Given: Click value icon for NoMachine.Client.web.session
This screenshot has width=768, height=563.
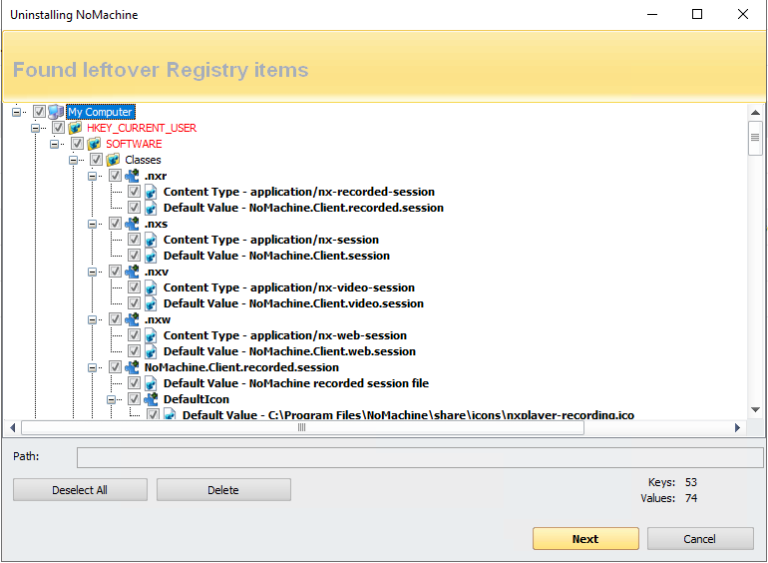Looking at the screenshot, I should (x=151, y=351).
